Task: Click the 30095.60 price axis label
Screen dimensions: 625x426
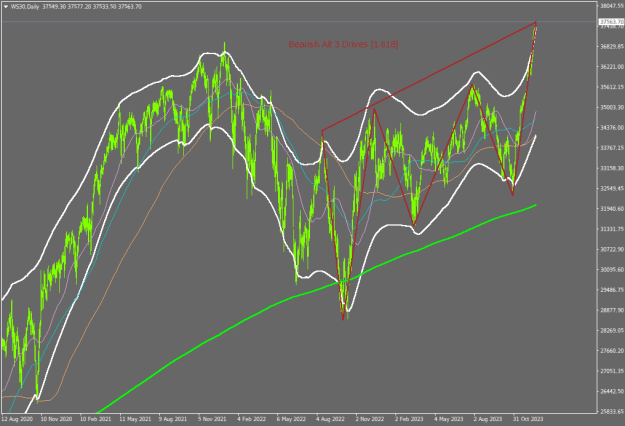Action: pos(612,269)
